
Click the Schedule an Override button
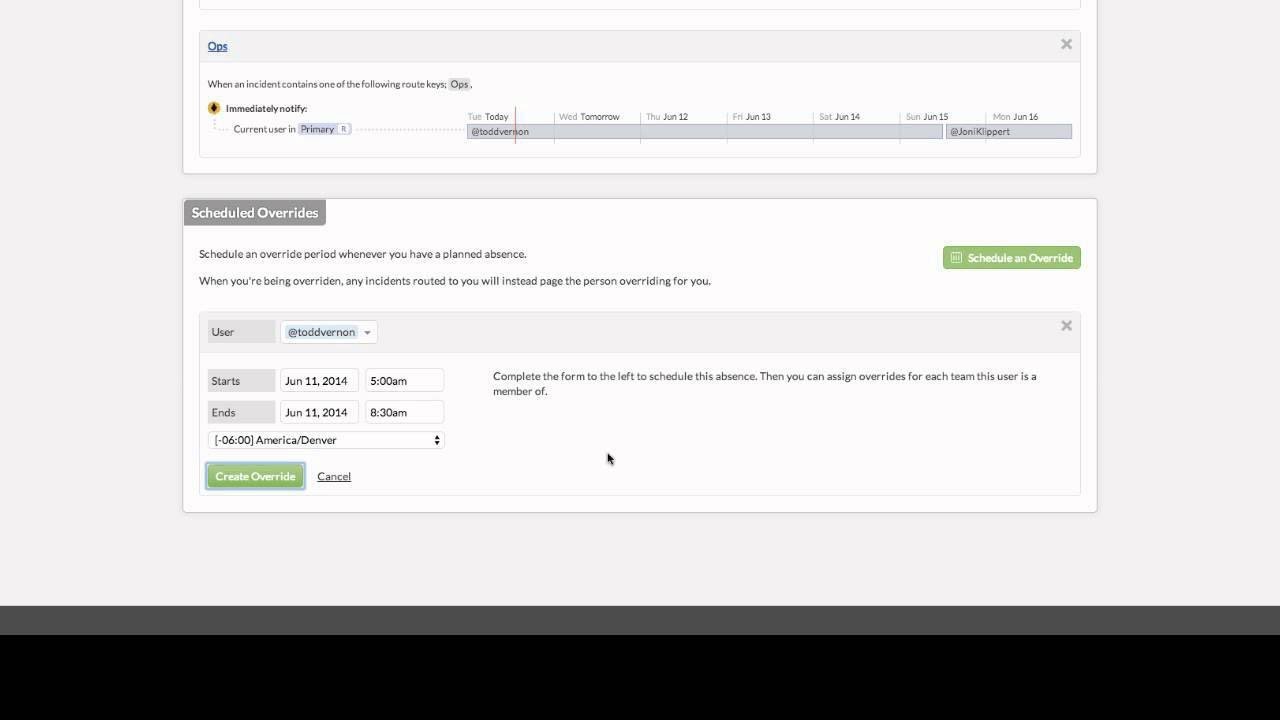[1011, 258]
